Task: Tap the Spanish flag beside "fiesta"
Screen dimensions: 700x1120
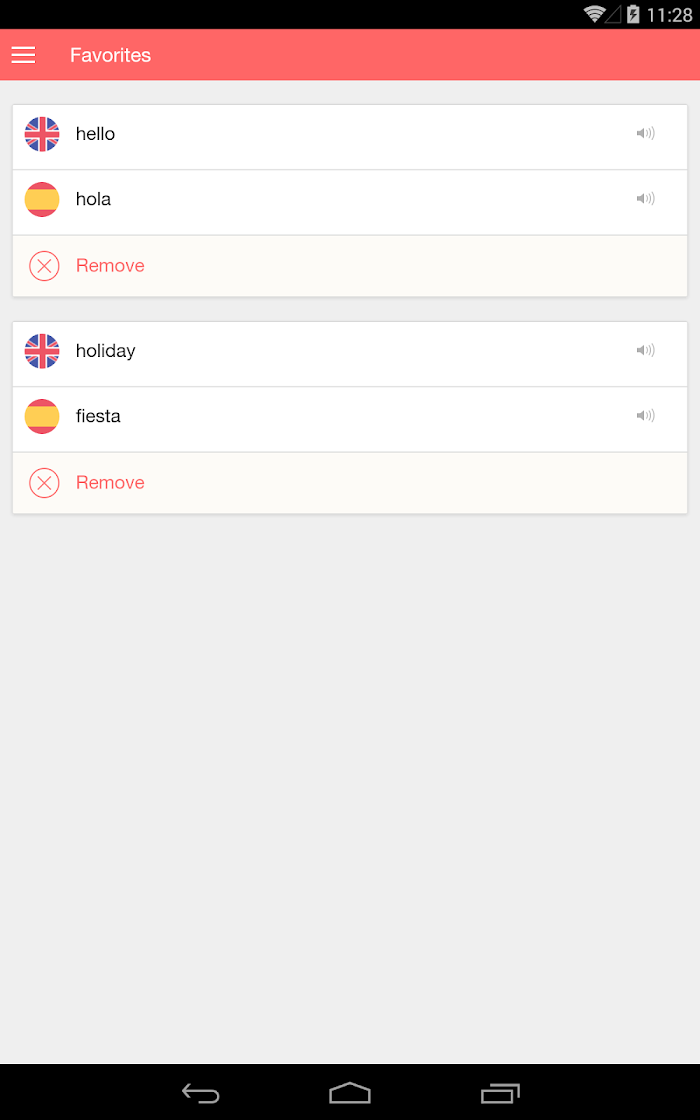Action: tap(42, 416)
